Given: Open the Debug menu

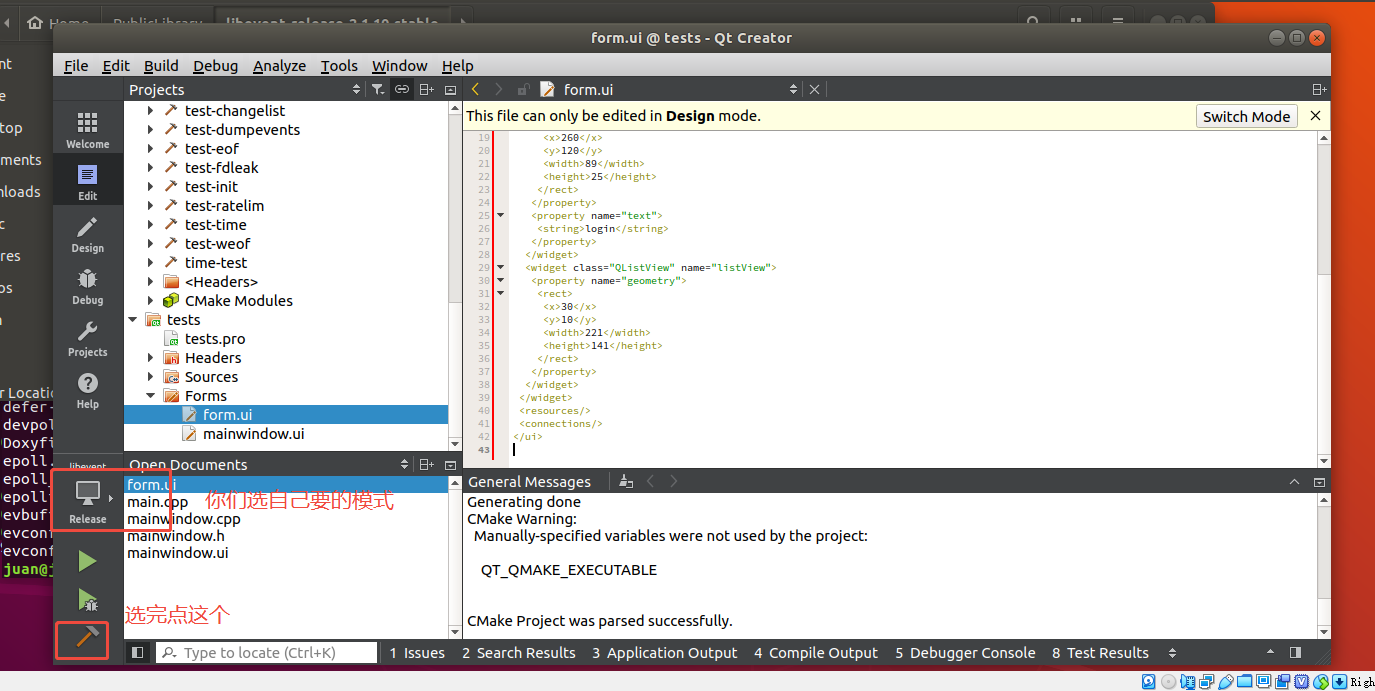Looking at the screenshot, I should (x=215, y=65).
